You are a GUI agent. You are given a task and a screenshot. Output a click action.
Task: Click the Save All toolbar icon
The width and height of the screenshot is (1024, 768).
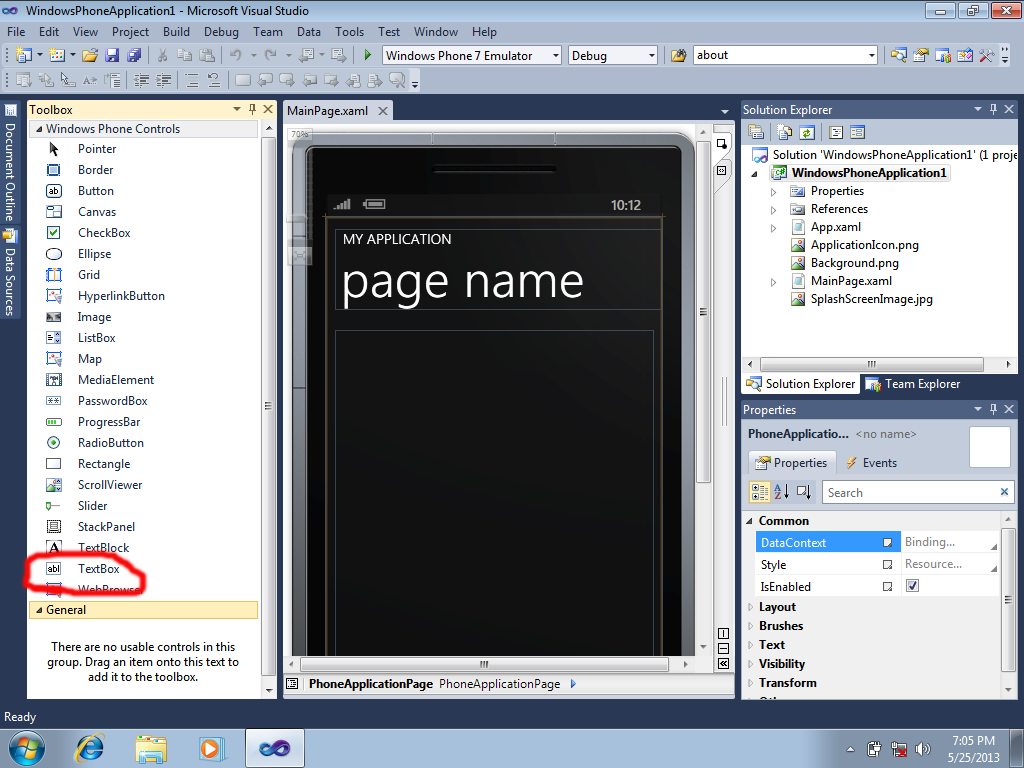point(134,56)
